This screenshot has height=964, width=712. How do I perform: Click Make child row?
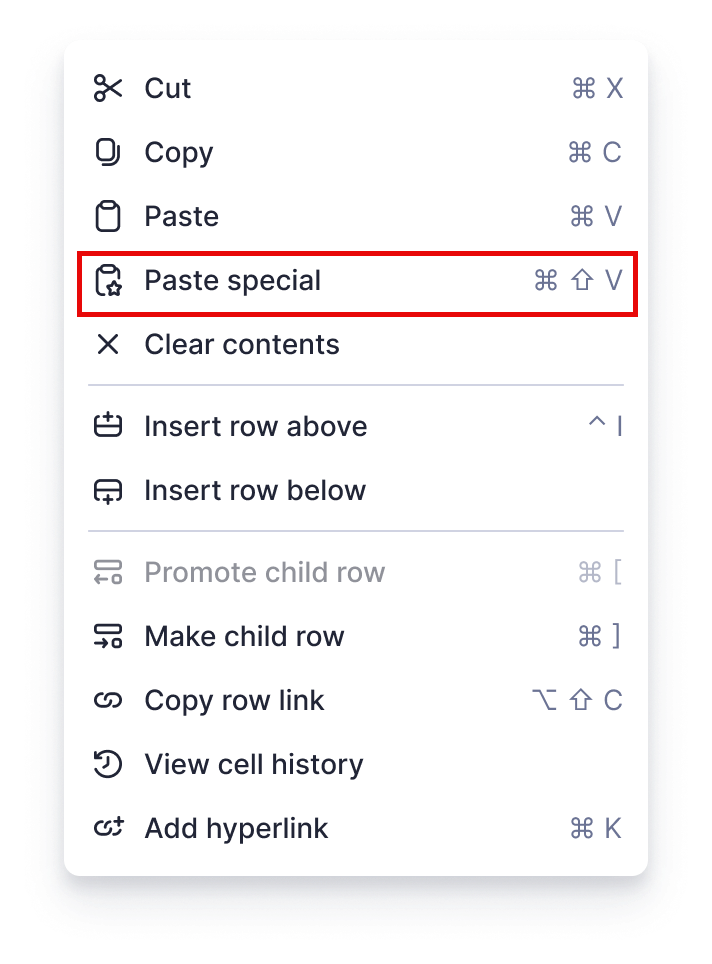pyautogui.click(x=245, y=636)
